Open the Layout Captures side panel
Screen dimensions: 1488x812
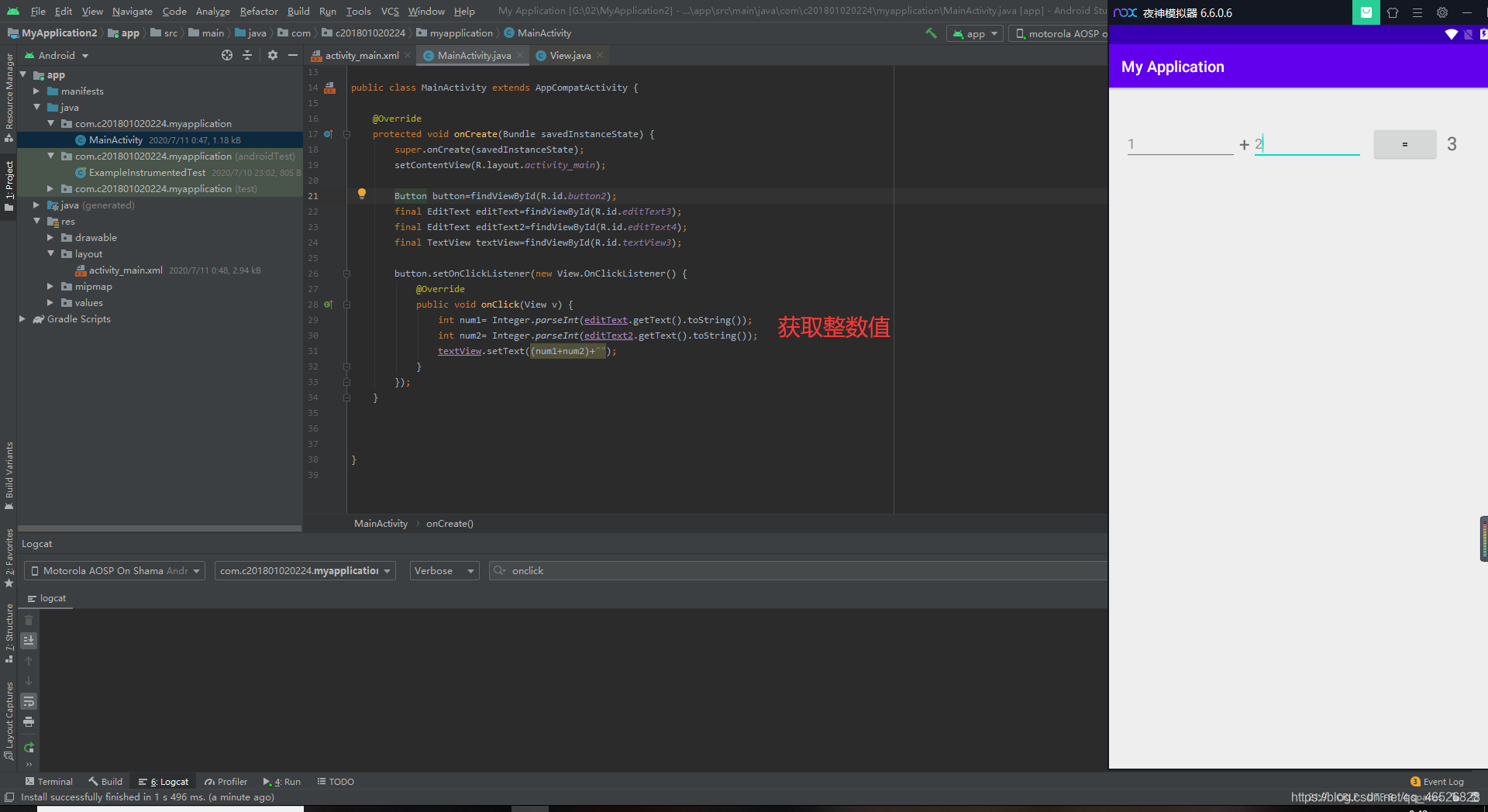point(9,721)
